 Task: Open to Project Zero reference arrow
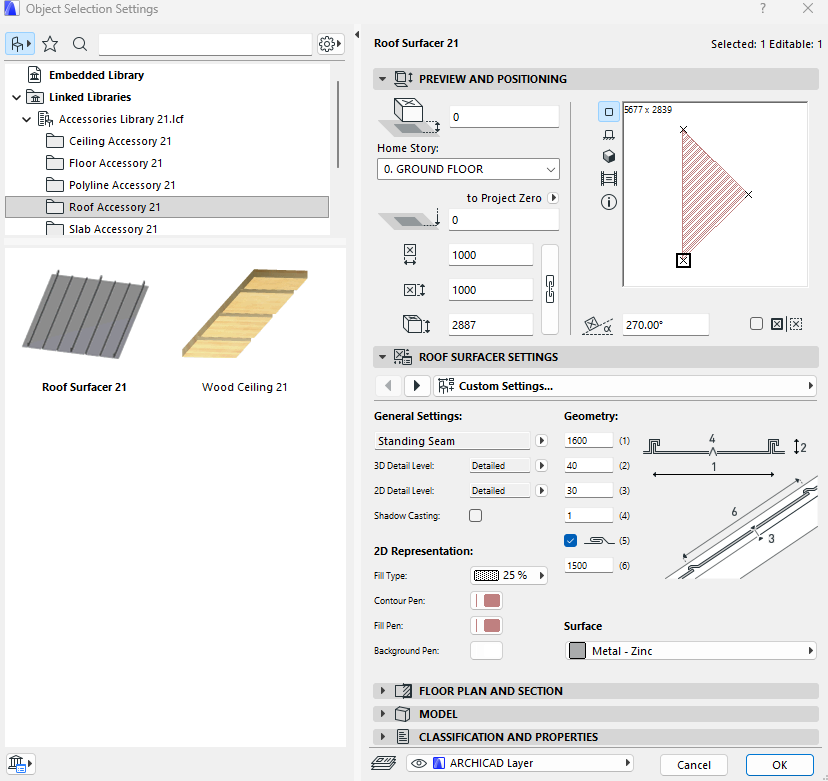click(x=553, y=197)
